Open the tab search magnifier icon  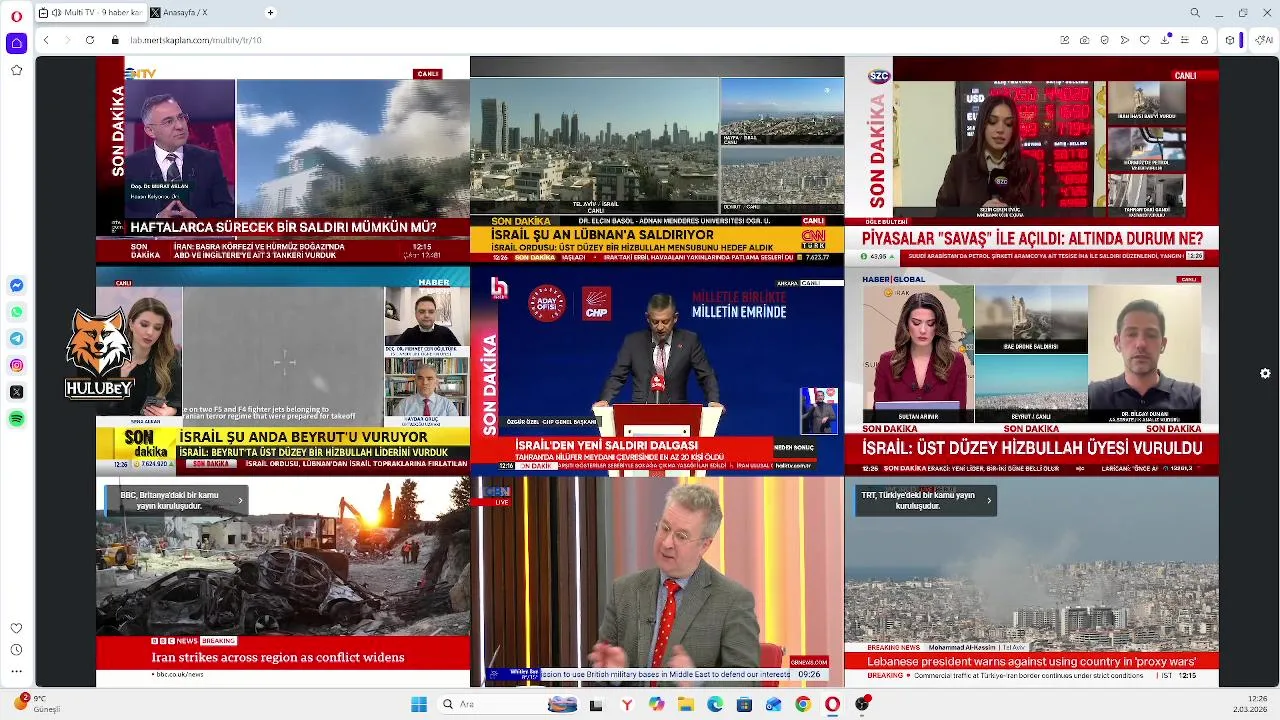[1195, 13]
